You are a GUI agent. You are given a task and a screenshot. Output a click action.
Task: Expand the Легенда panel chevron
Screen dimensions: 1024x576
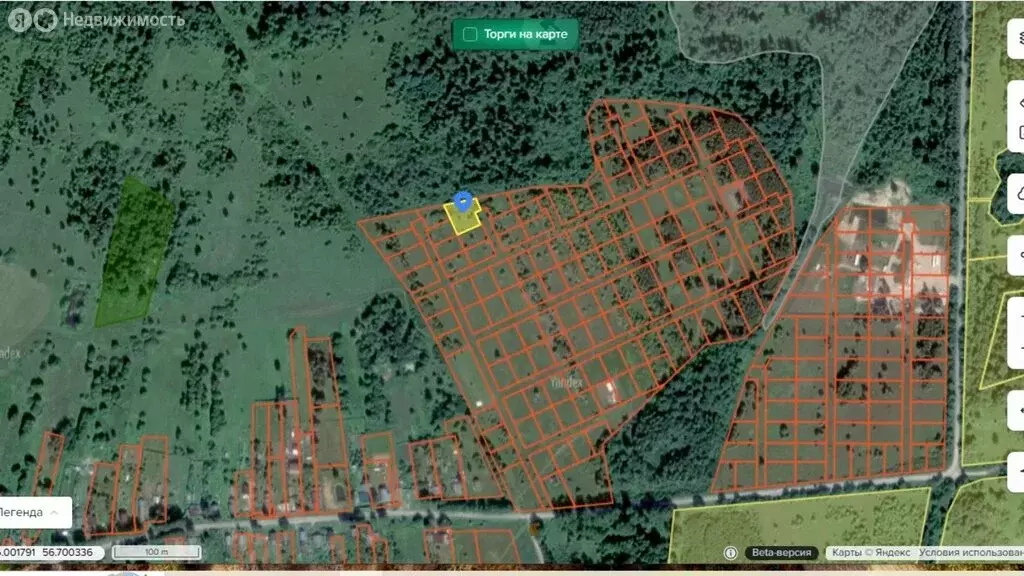(54, 512)
